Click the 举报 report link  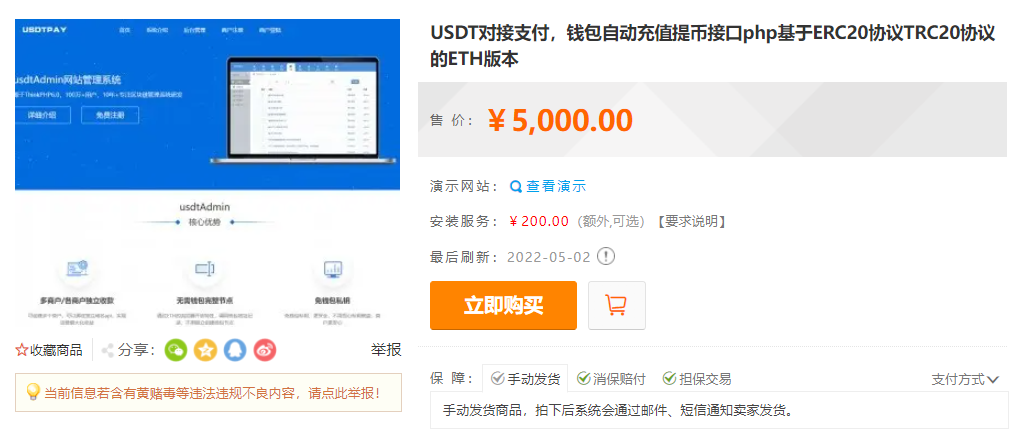click(386, 350)
